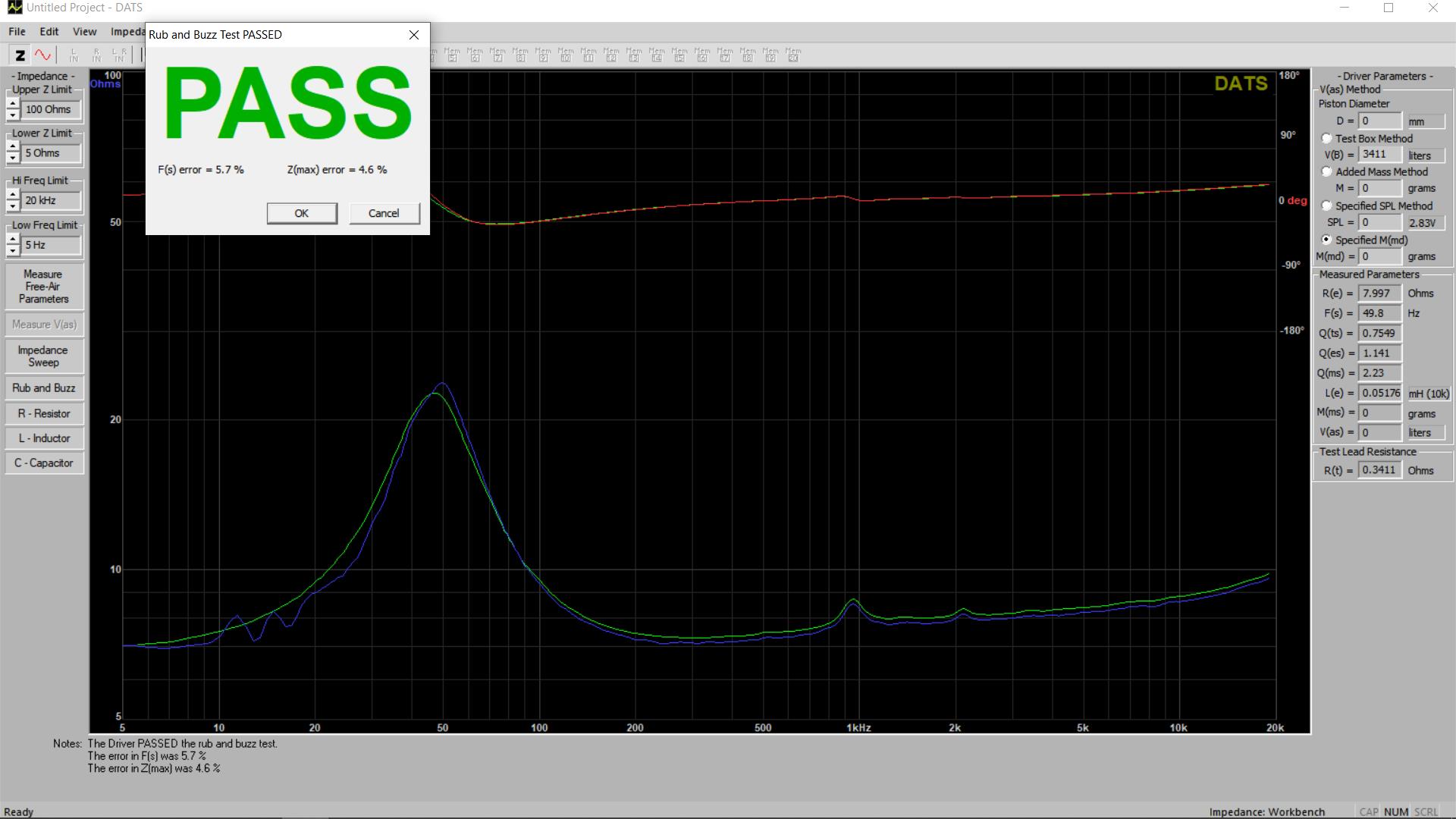
Task: Click the R - Resistor button
Action: [43, 413]
